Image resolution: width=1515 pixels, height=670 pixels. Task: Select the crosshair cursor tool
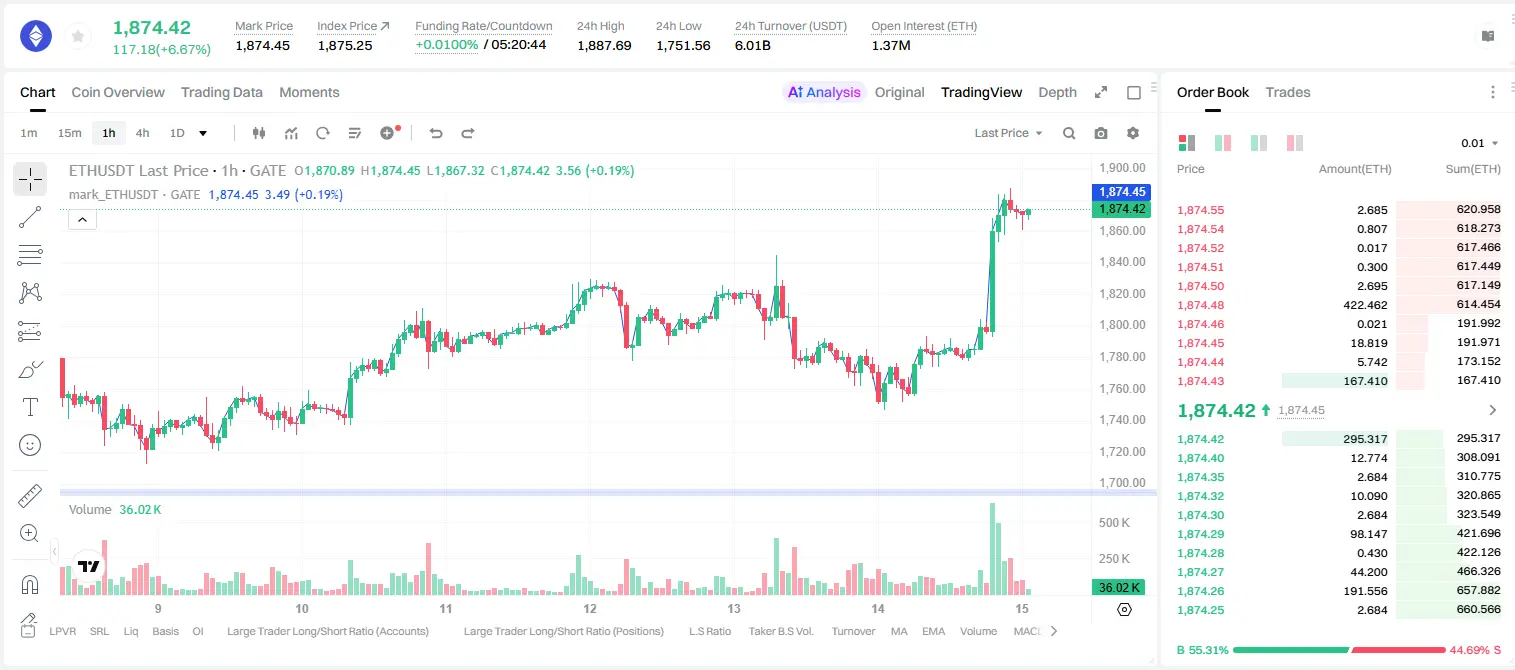30,180
